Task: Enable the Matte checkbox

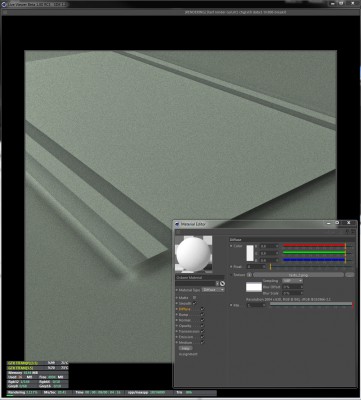Action: pos(194,298)
